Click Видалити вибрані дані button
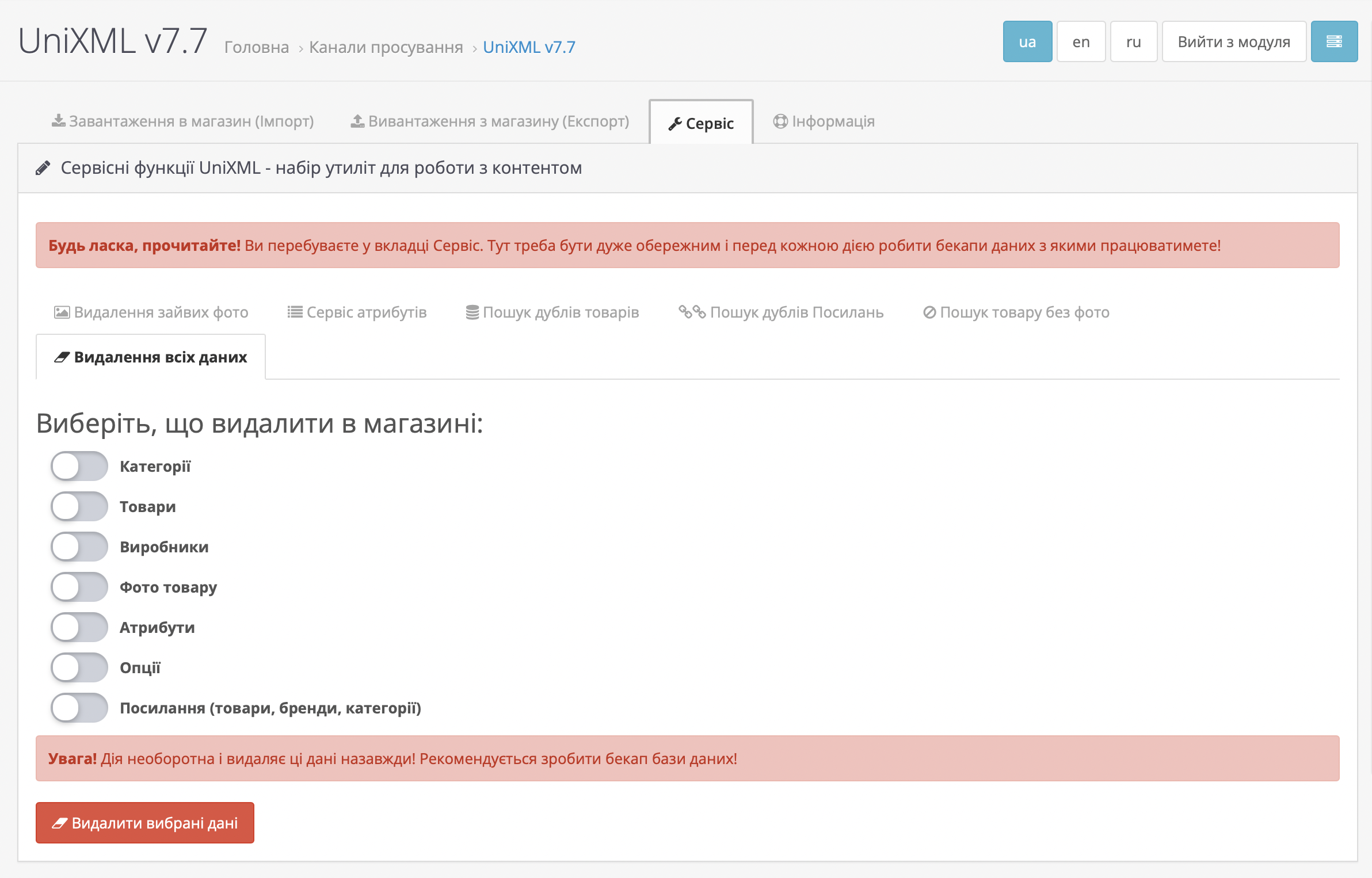Image resolution: width=1372 pixels, height=878 pixels. [145, 823]
